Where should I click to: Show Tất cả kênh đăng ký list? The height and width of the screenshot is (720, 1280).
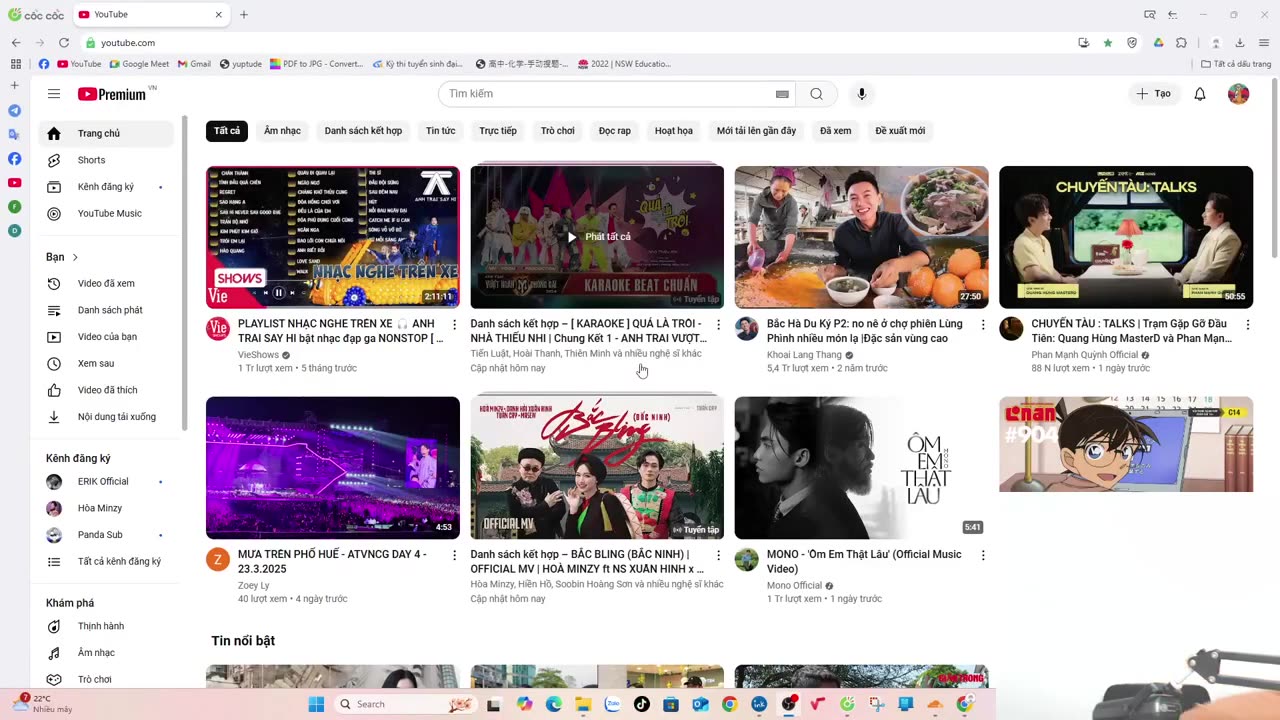coord(108,562)
